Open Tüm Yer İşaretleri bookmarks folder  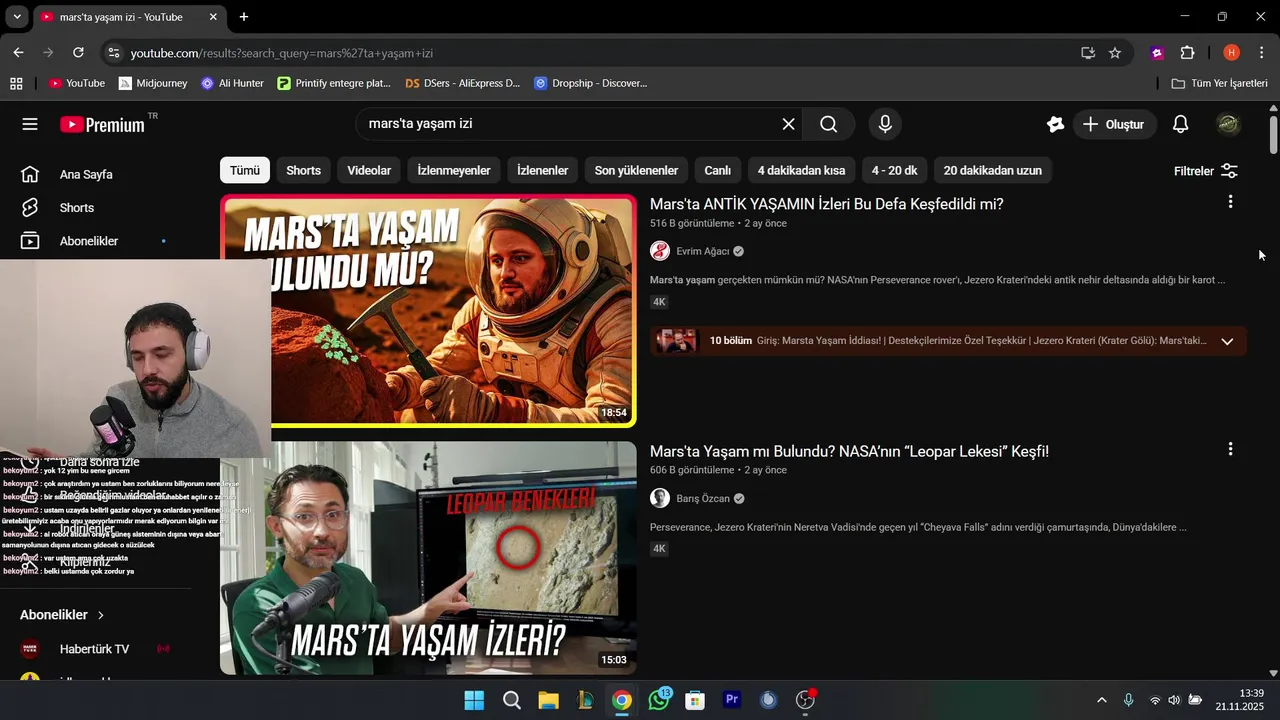coord(1219,83)
